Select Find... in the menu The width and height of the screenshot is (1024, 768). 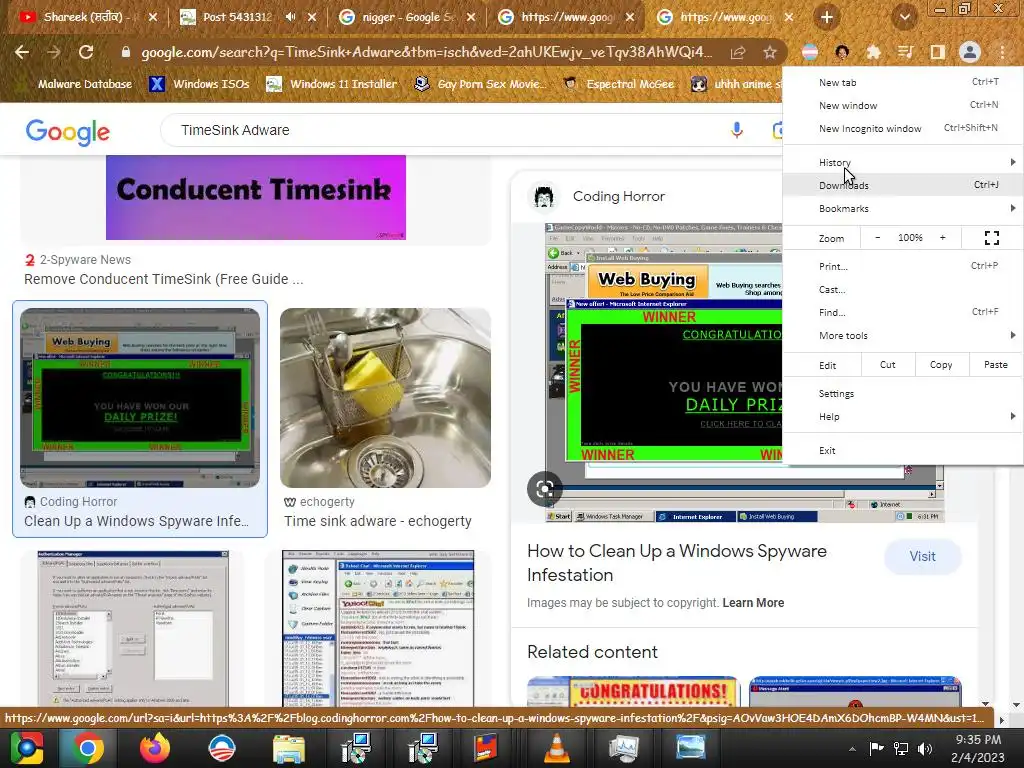coord(903,312)
